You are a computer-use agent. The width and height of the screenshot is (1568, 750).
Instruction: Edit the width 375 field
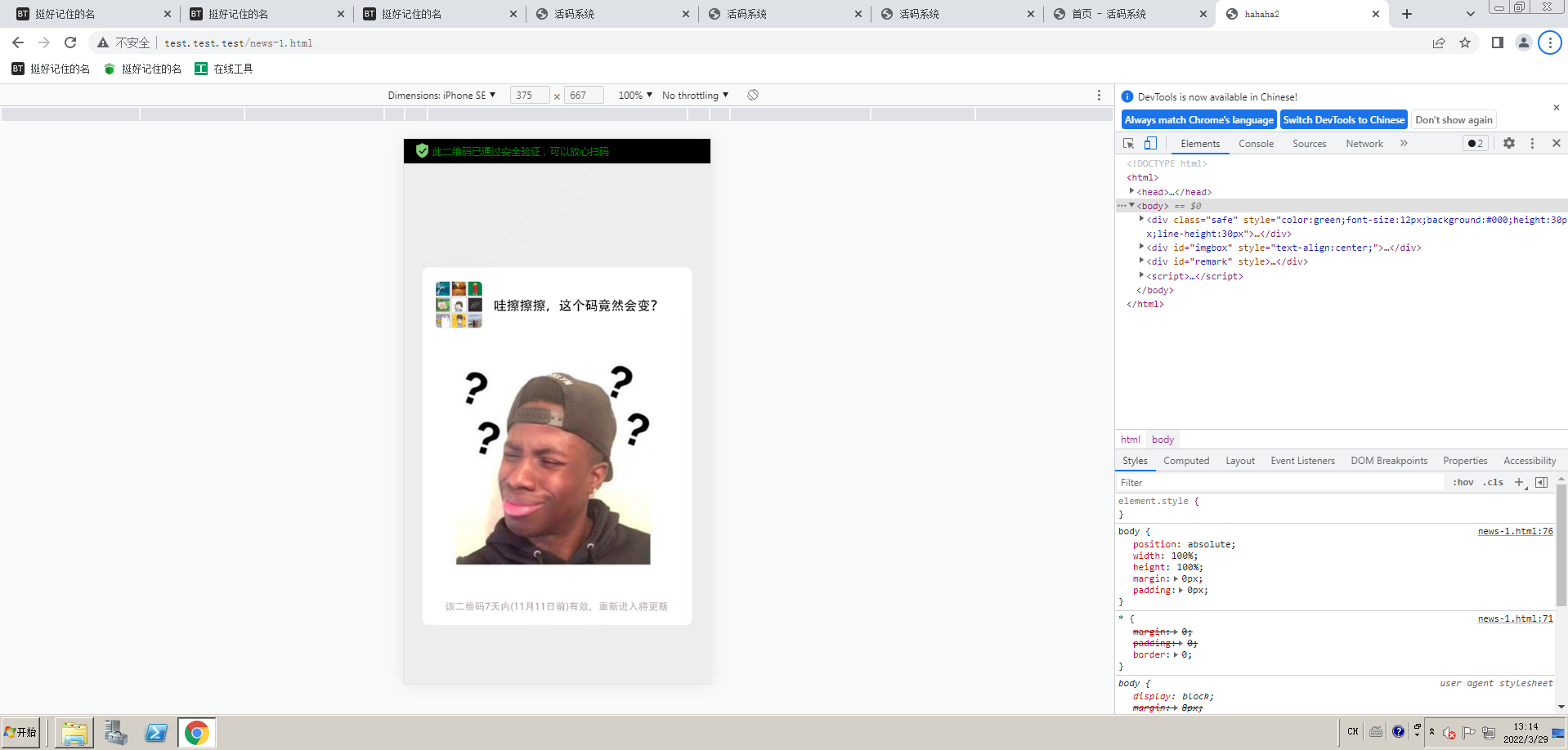pos(529,95)
